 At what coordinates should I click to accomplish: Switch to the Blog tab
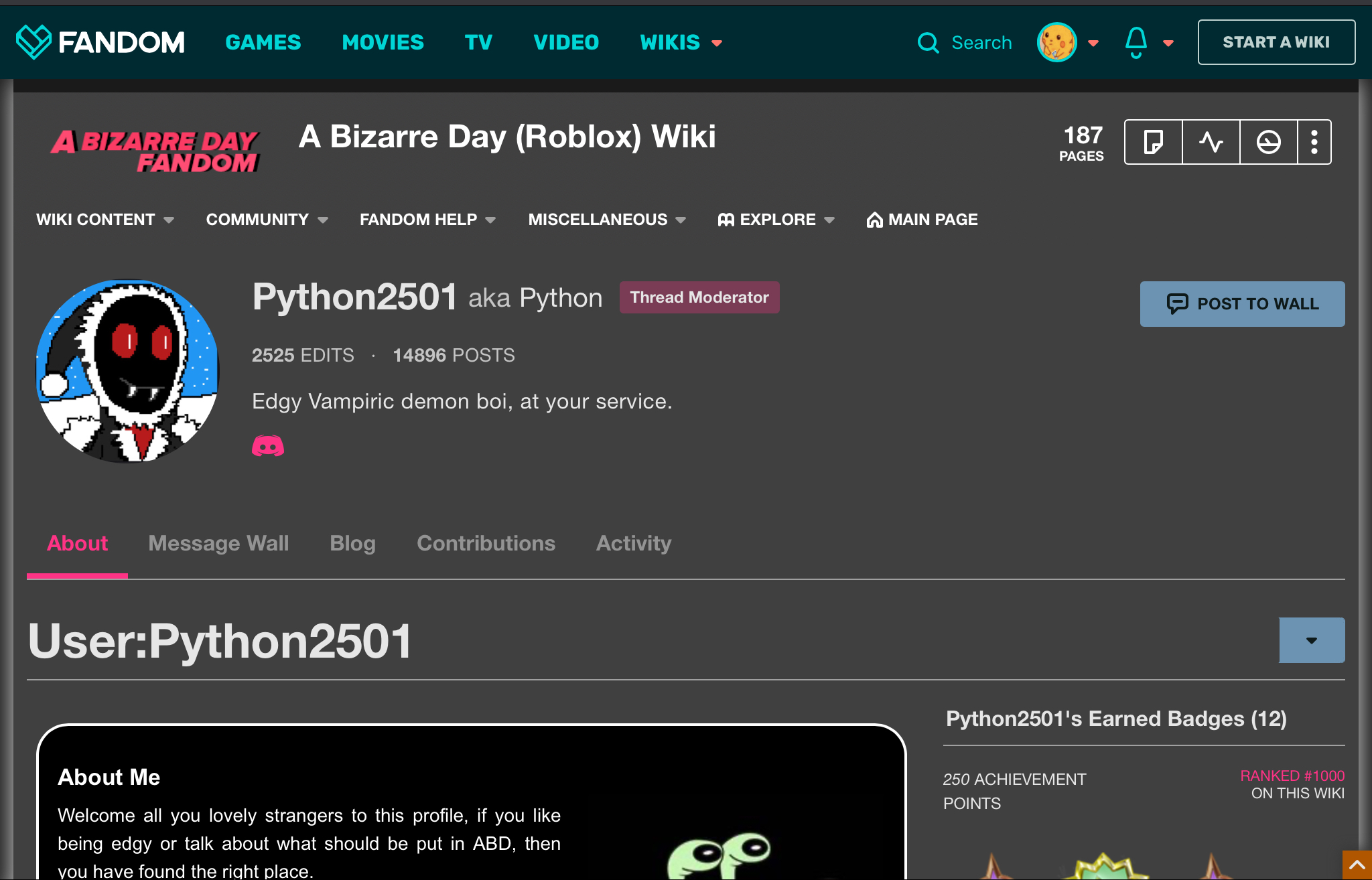352,543
